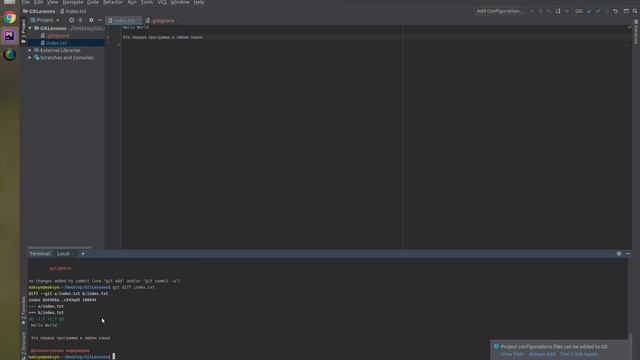640x360 pixels.
Task: Open the Navigate menu
Action: pos(73,2)
